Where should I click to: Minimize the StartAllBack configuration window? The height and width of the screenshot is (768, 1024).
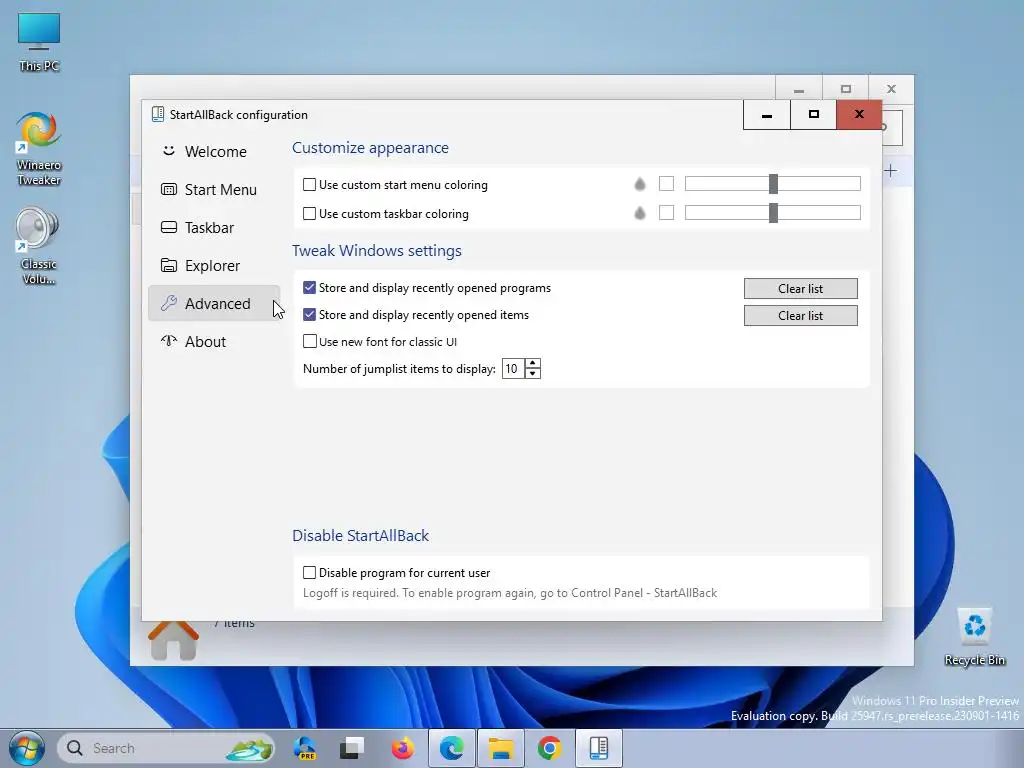(767, 115)
